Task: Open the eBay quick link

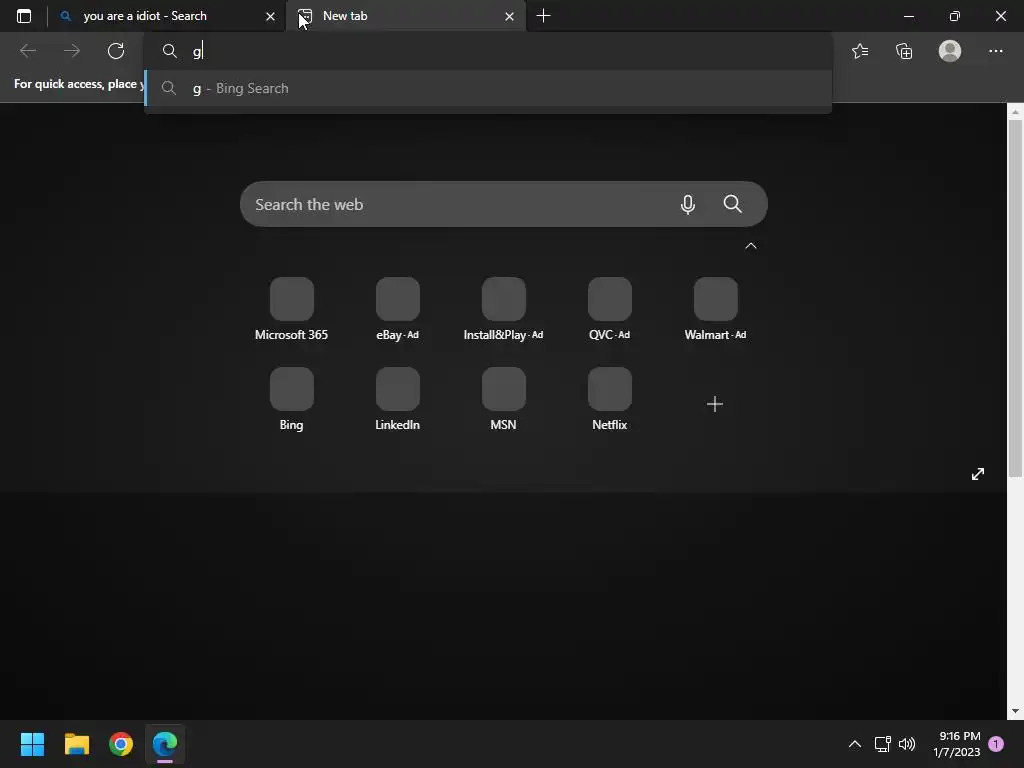Action: click(398, 309)
